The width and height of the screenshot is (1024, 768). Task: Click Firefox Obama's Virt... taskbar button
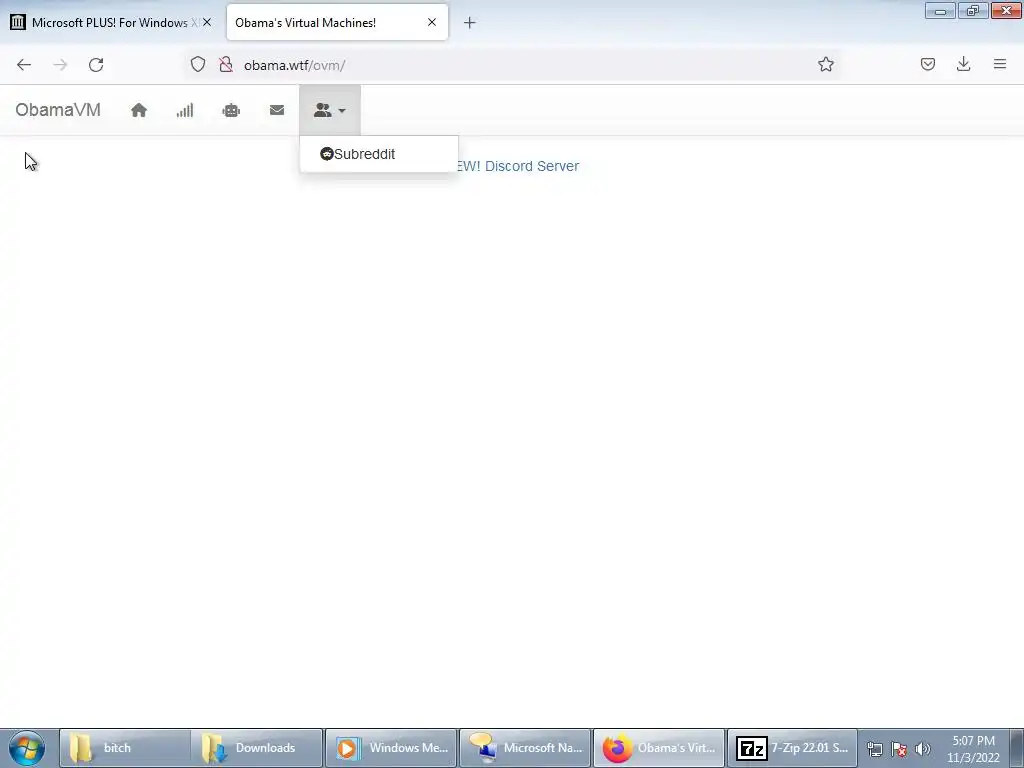coord(659,748)
